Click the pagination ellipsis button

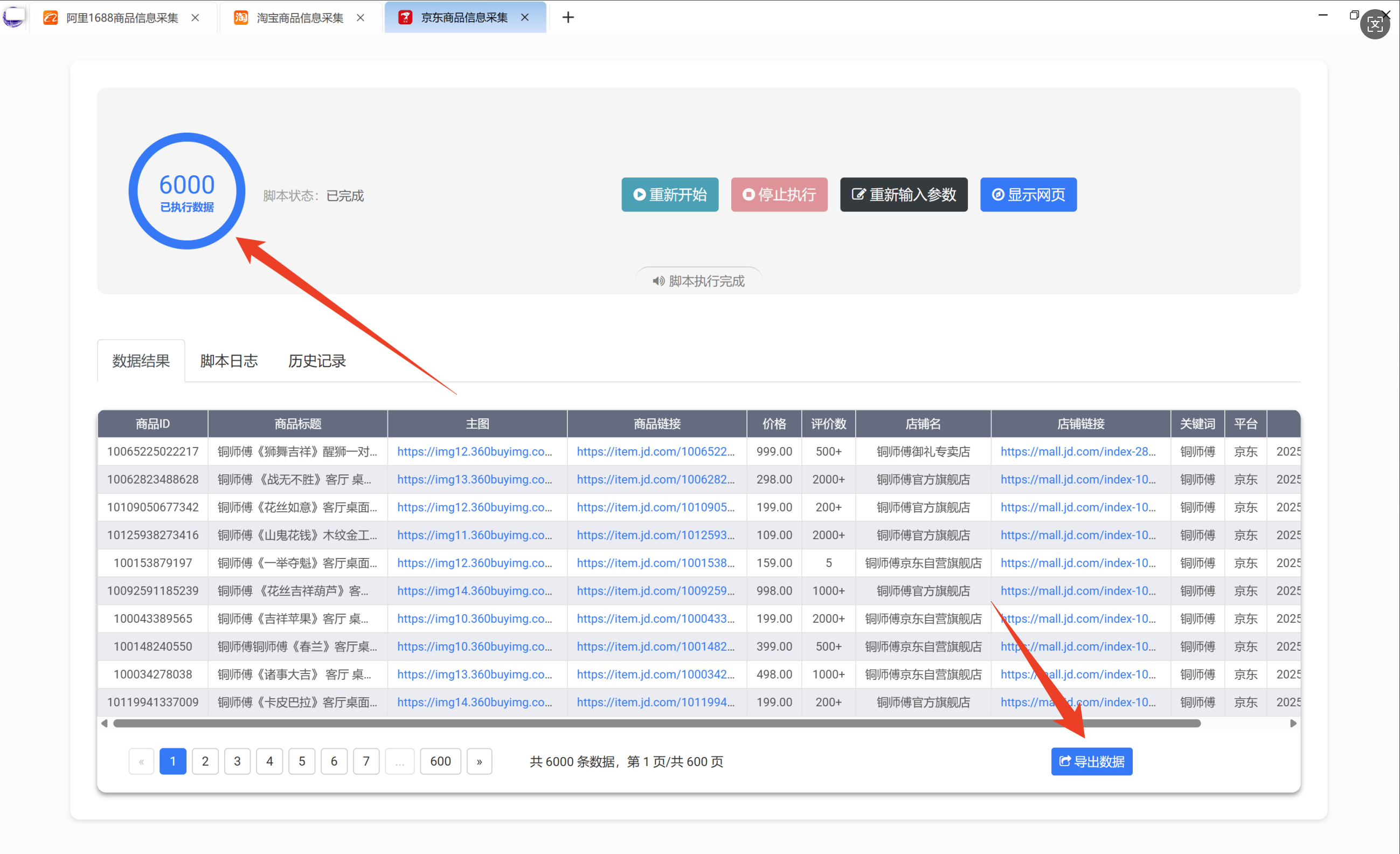pyautogui.click(x=400, y=761)
